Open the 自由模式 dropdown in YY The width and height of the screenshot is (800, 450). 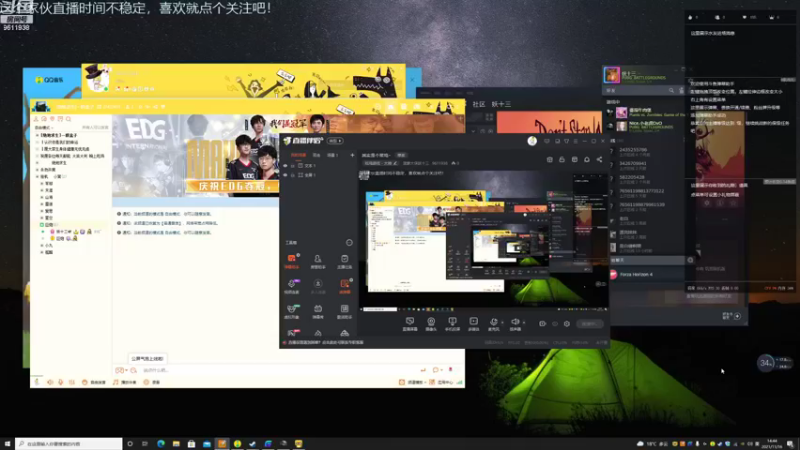[x=43, y=128]
